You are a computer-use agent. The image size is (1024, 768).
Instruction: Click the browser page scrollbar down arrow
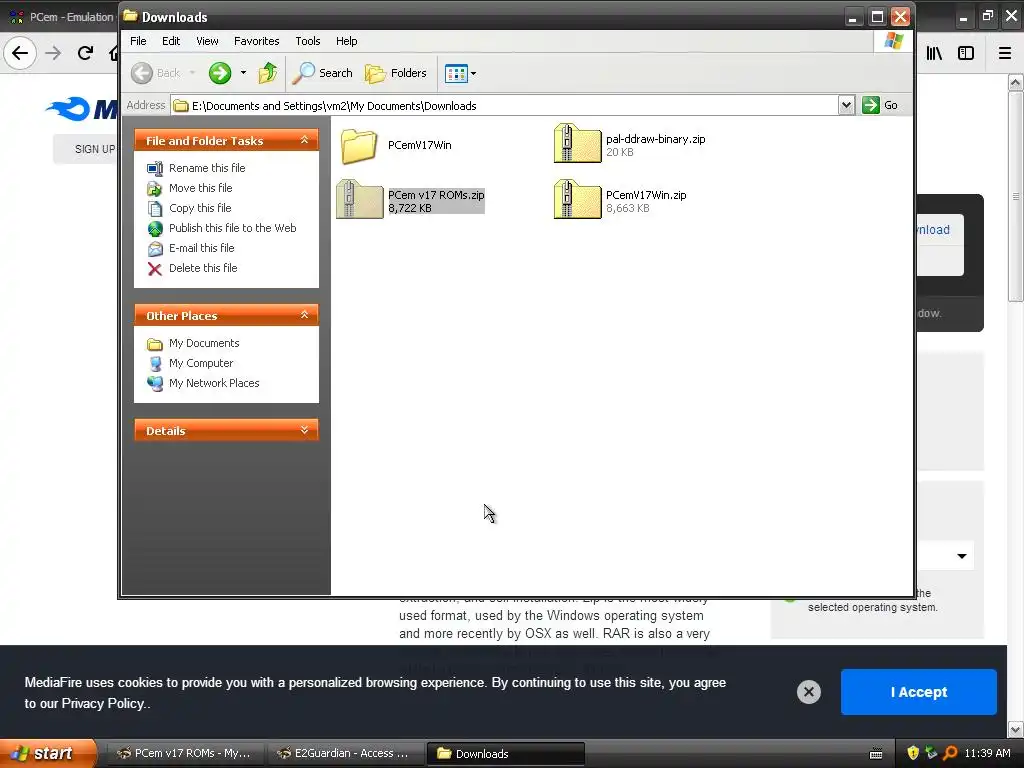1015,728
